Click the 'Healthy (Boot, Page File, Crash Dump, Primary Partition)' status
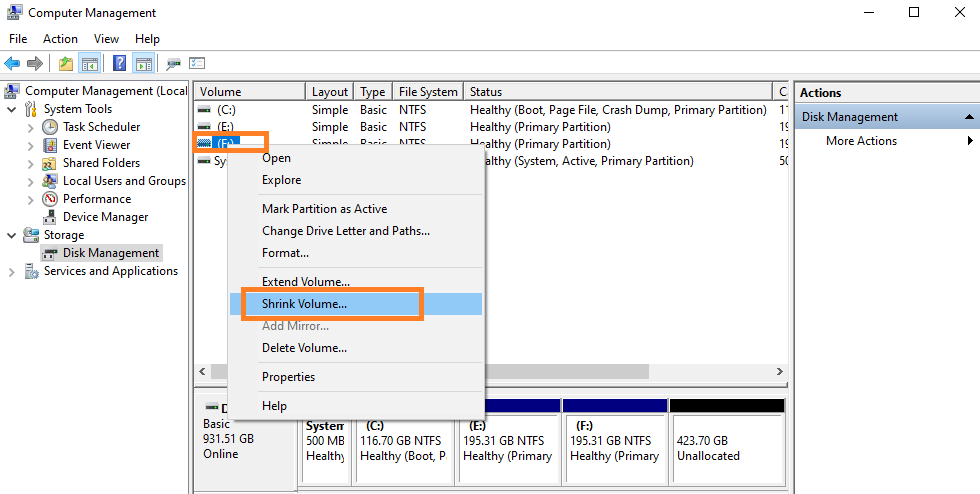This screenshot has width=980, height=494. click(618, 110)
